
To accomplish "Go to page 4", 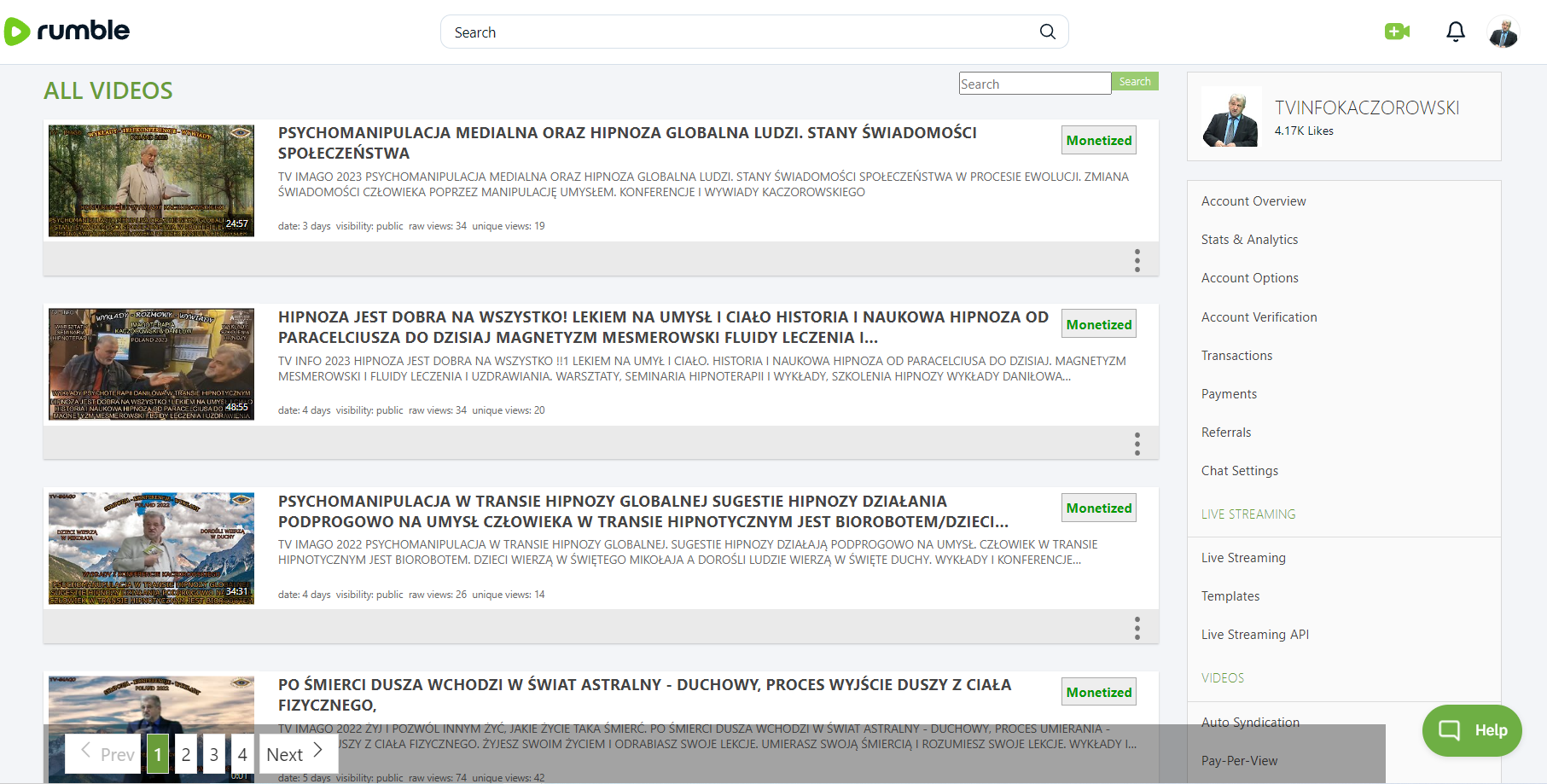I will [242, 754].
